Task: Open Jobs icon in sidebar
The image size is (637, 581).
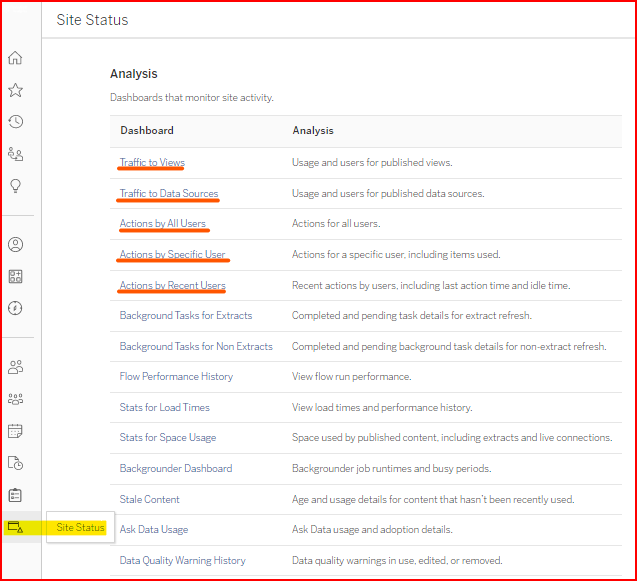Action: pyautogui.click(x=15, y=463)
